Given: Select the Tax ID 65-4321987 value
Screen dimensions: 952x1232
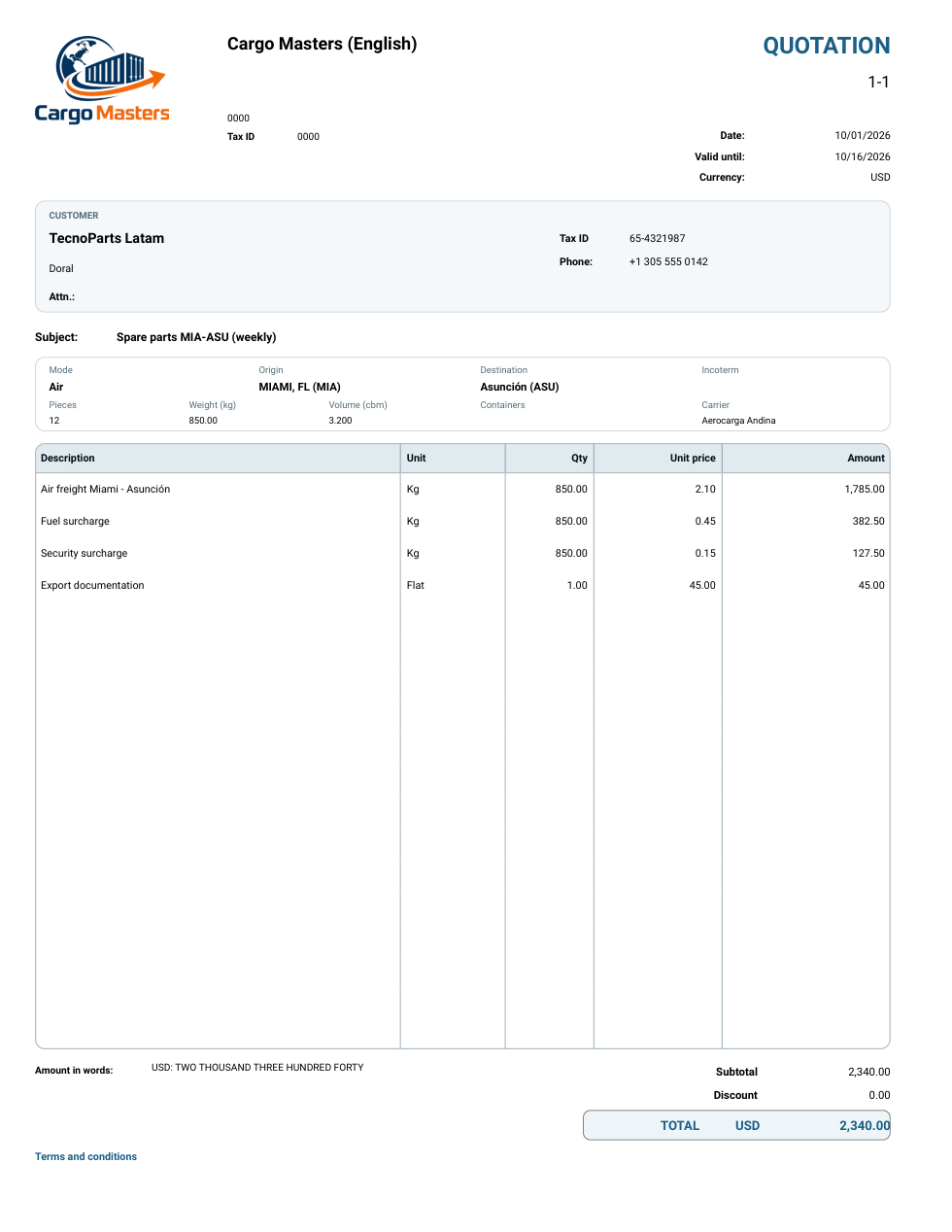Looking at the screenshot, I should point(657,238).
